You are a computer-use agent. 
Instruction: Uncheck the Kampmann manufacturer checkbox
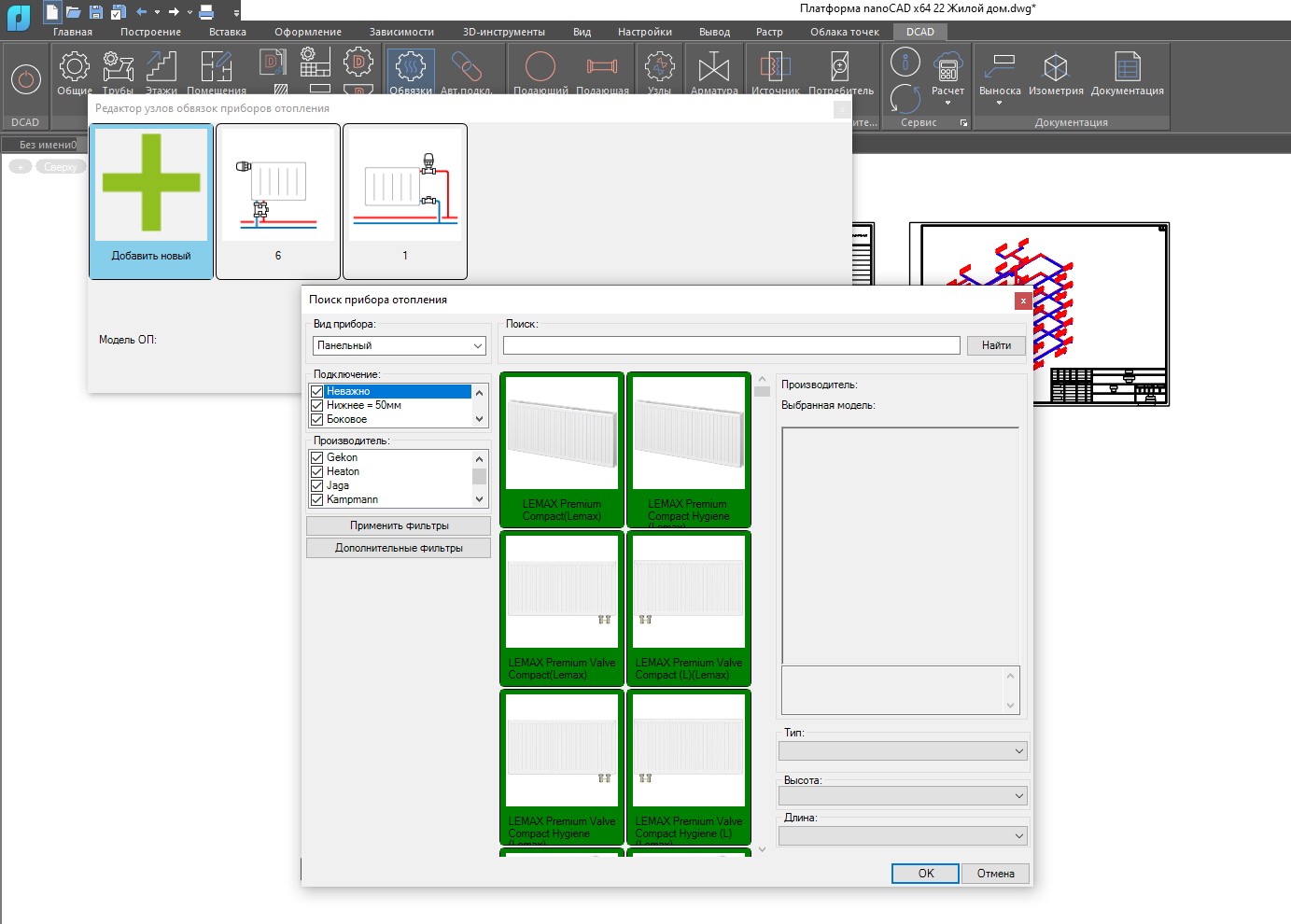[316, 500]
